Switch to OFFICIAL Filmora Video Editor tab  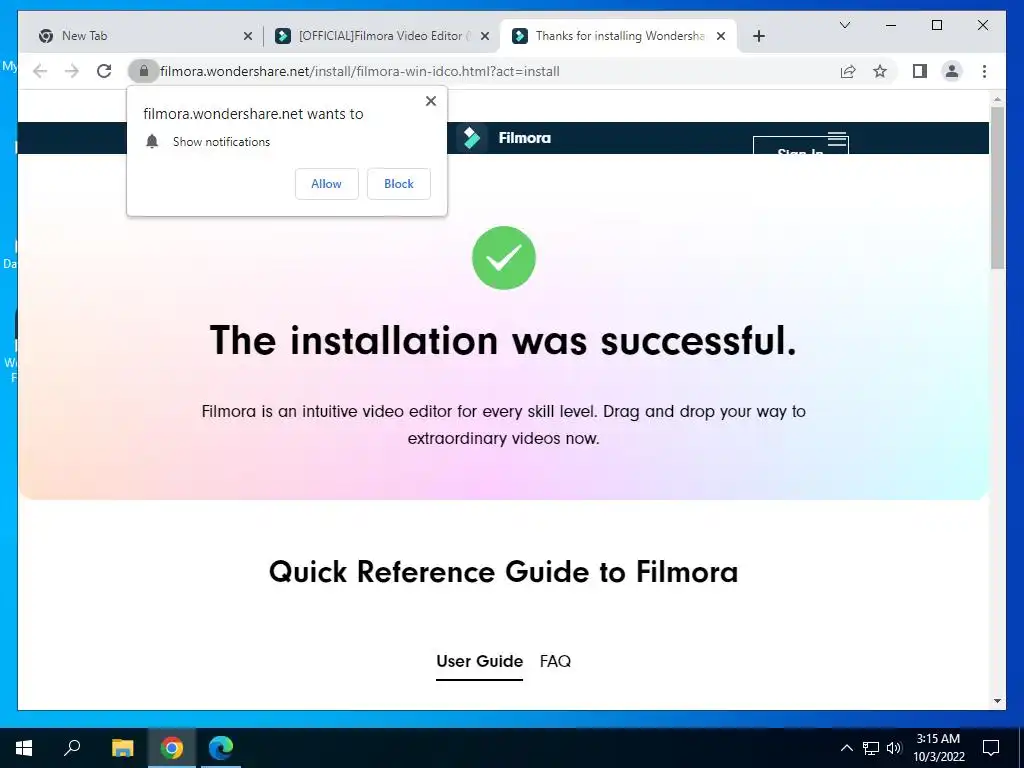381,36
